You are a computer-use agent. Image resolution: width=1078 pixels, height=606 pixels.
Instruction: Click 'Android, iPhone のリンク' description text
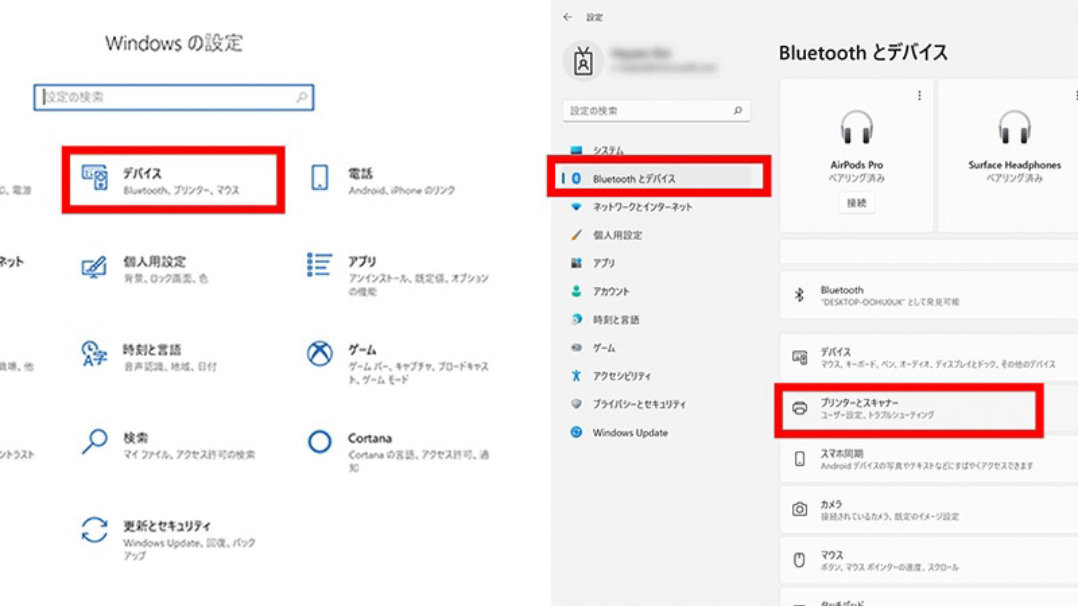pyautogui.click(x=402, y=191)
